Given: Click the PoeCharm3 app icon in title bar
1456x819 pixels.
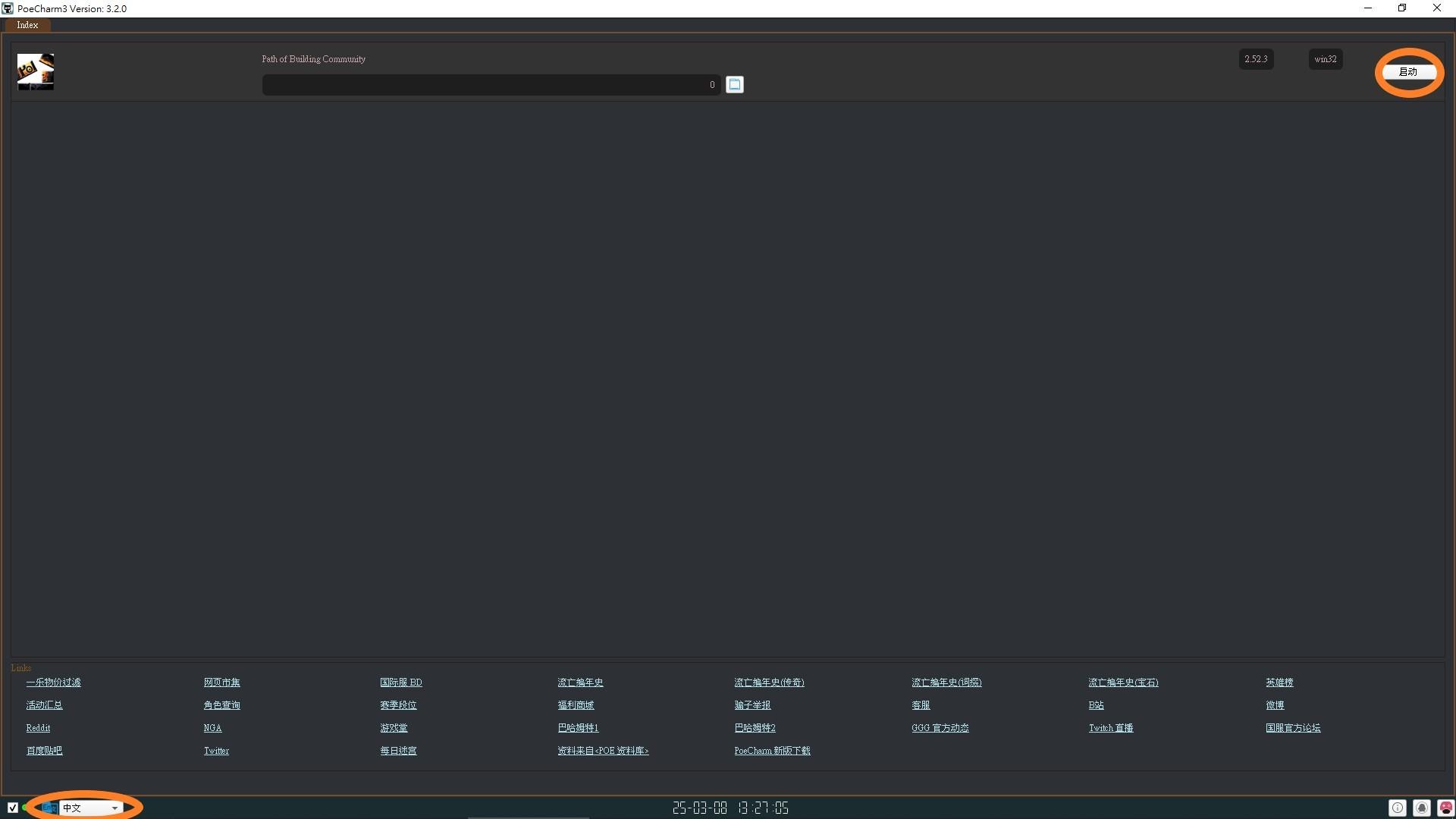Looking at the screenshot, I should coord(8,8).
